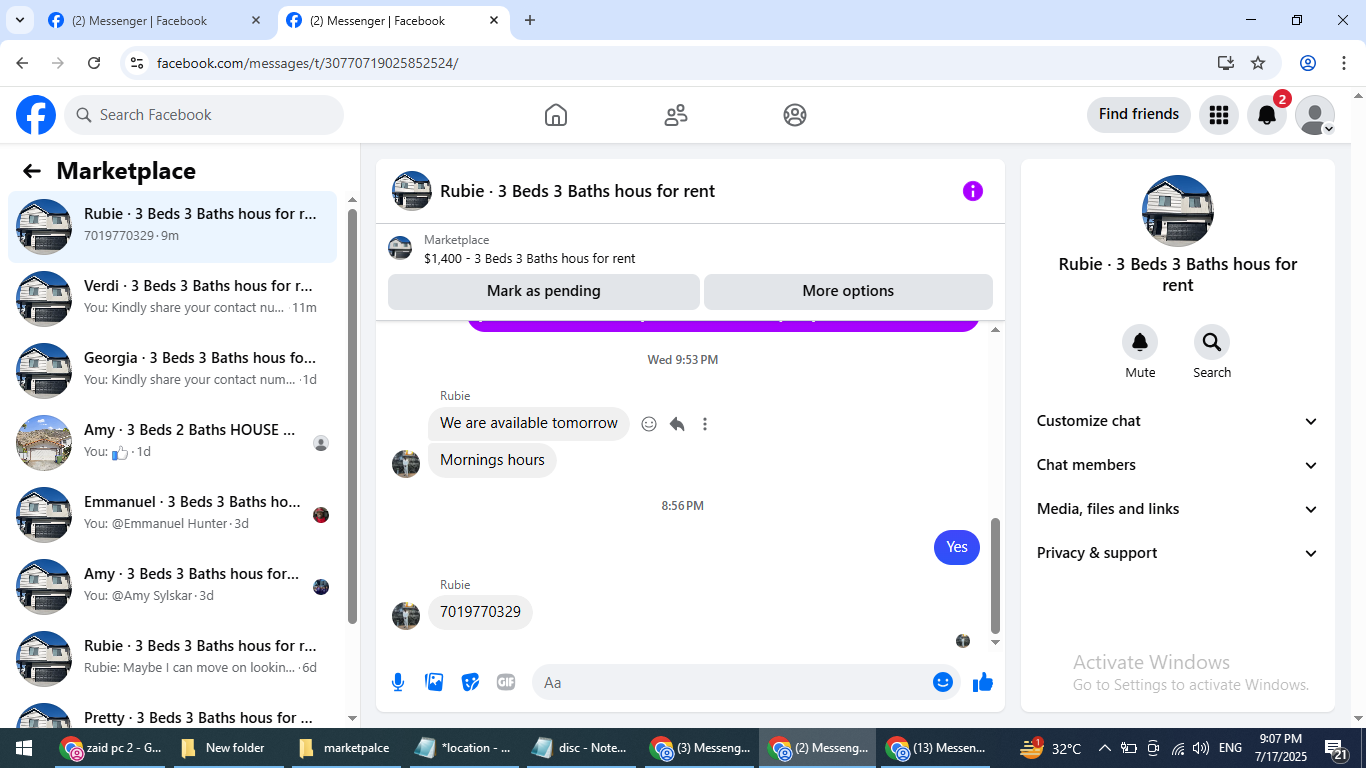Send a voice clip with the microphone
This screenshot has height=768, width=1366.
[398, 682]
